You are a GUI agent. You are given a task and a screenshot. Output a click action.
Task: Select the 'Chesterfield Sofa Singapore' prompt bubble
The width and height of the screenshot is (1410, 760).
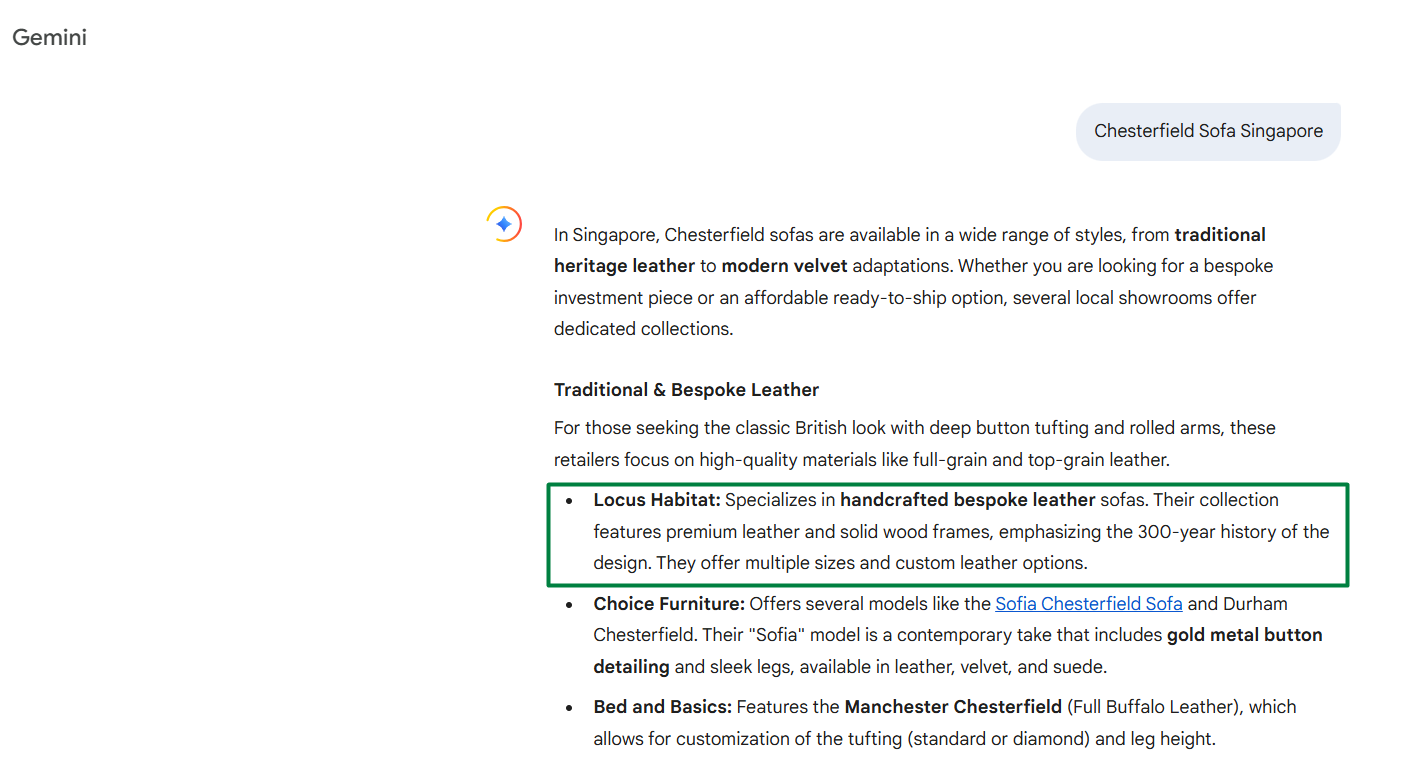point(1207,131)
